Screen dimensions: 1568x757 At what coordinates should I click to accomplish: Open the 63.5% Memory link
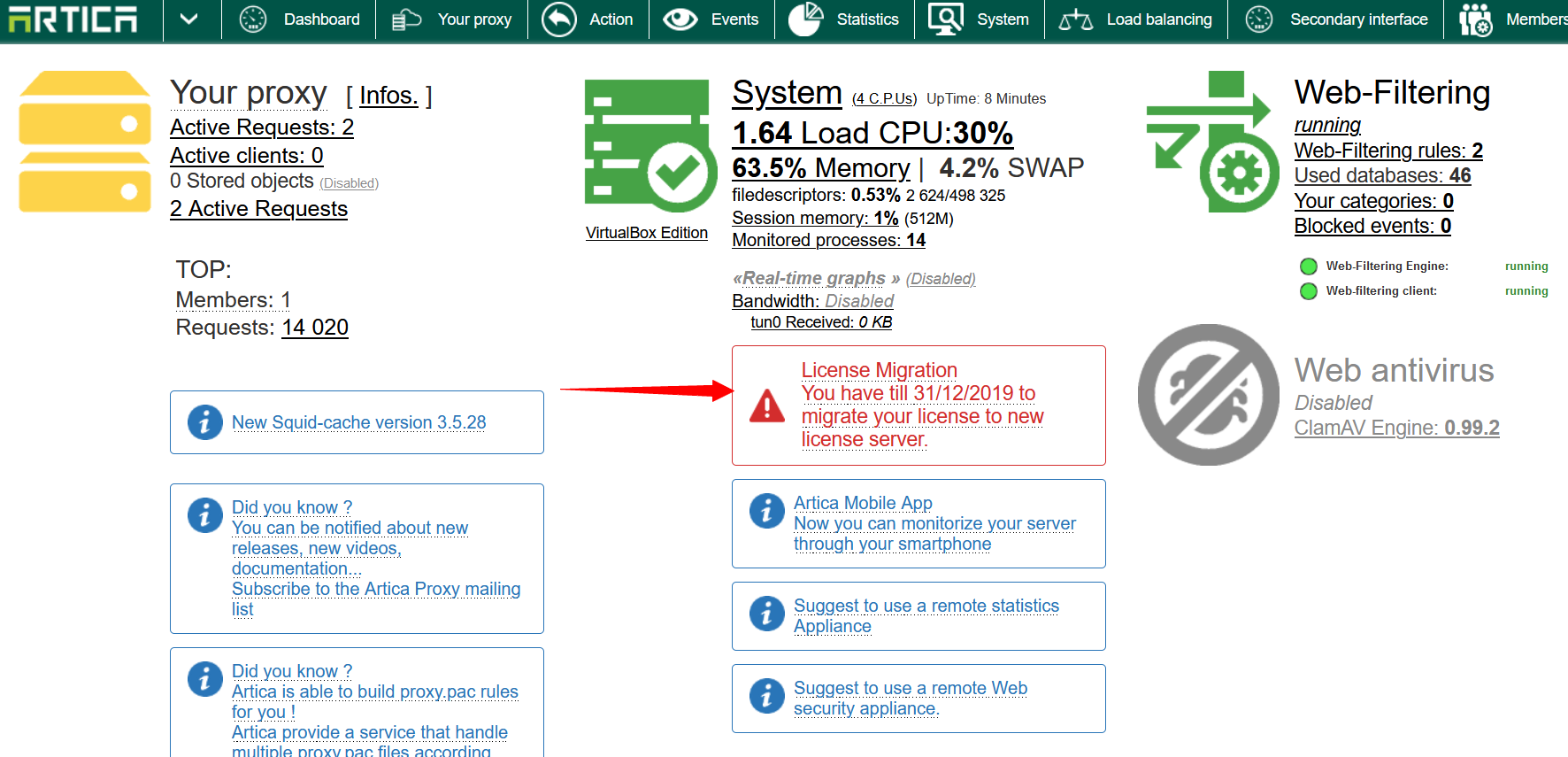(821, 168)
